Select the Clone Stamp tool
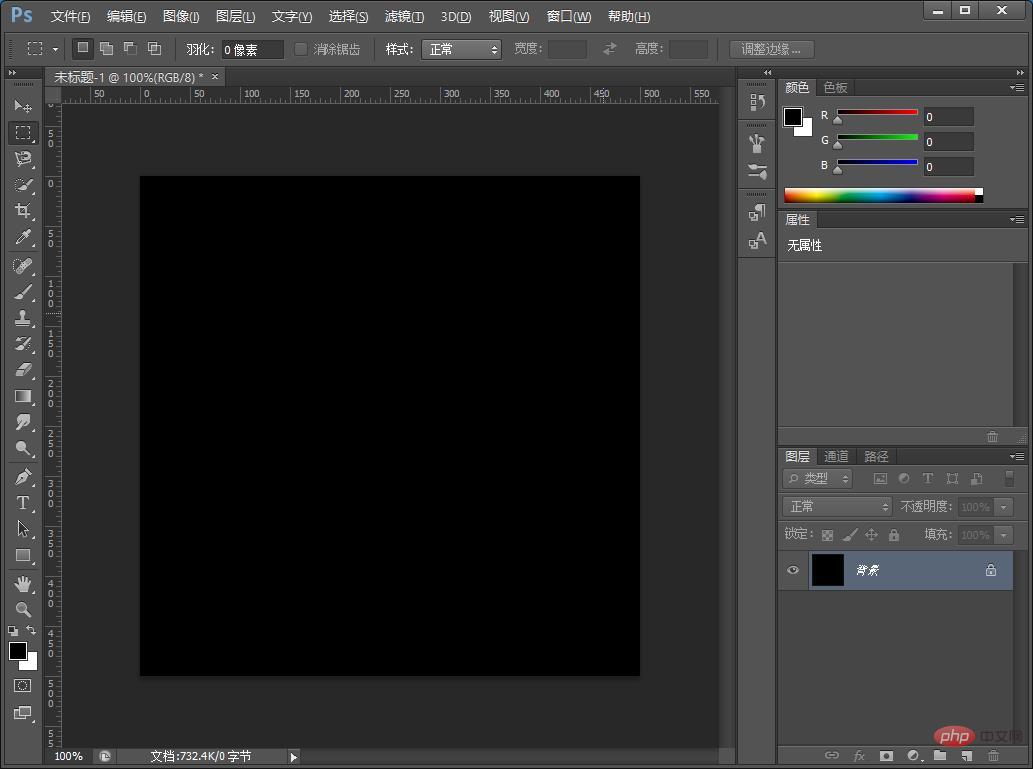Screen dimensions: 1033x769 click(x=23, y=318)
